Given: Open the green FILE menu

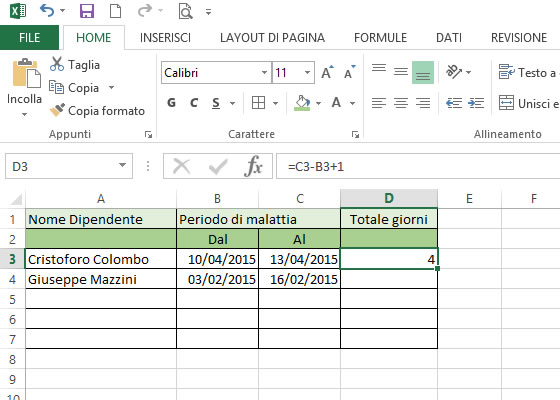Looking at the screenshot, I should click(29, 38).
